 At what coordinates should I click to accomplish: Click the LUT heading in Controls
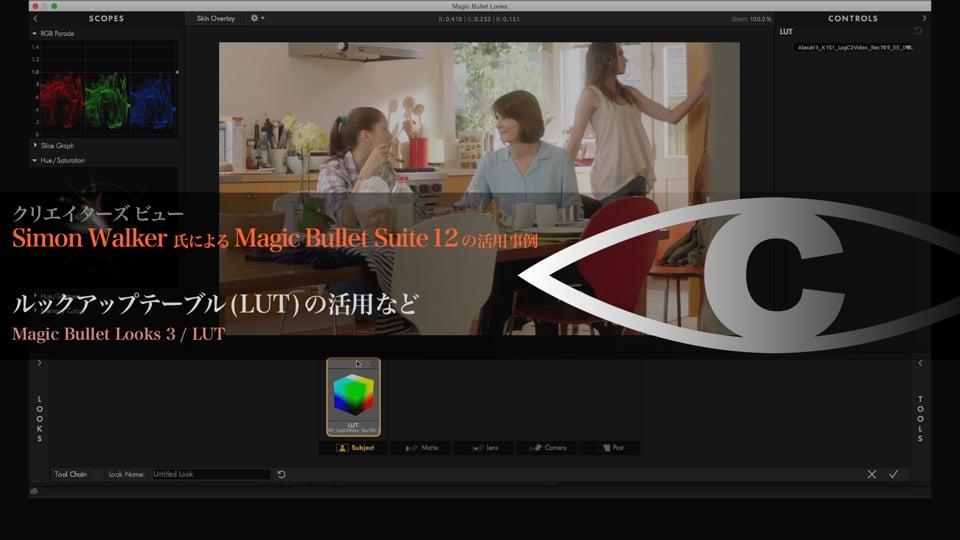pos(786,31)
